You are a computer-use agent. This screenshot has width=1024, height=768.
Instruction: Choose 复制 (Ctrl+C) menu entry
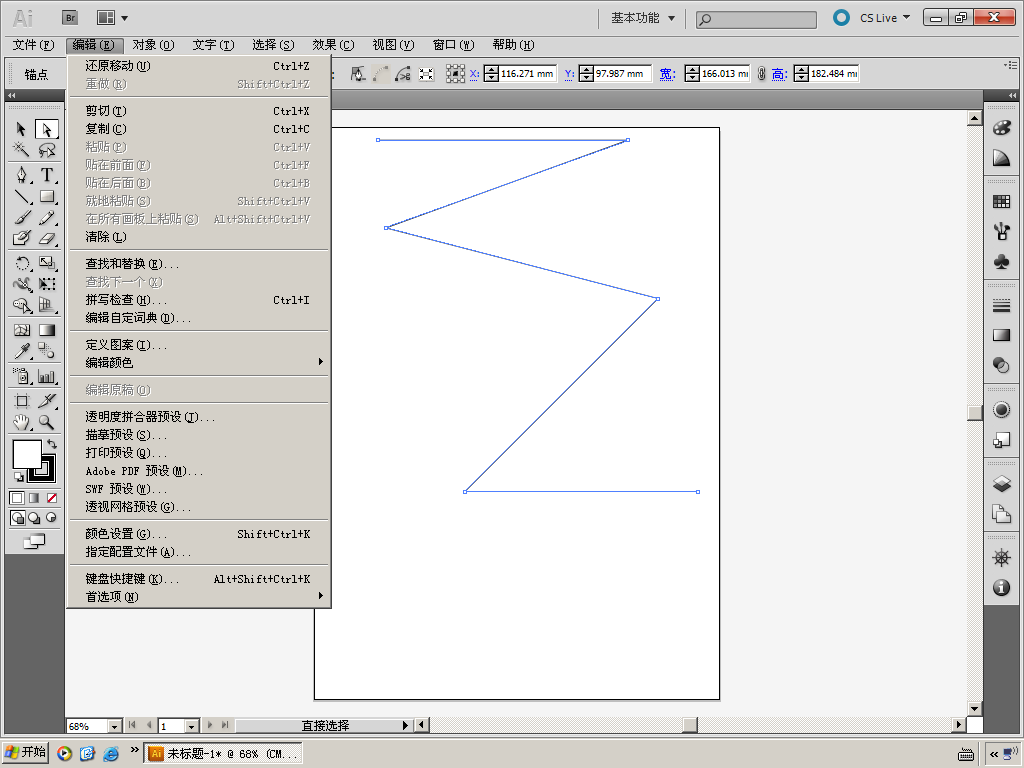pyautogui.click(x=199, y=129)
